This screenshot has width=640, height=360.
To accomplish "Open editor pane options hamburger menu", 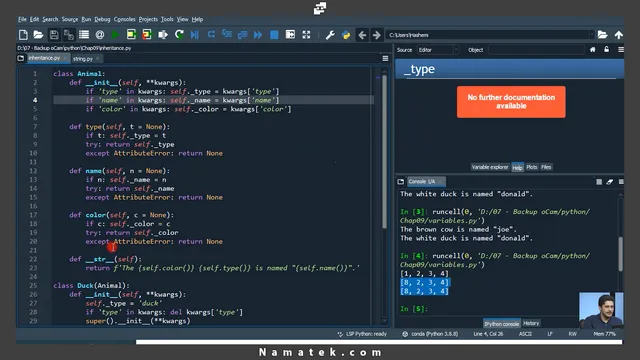I will tap(385, 58).
